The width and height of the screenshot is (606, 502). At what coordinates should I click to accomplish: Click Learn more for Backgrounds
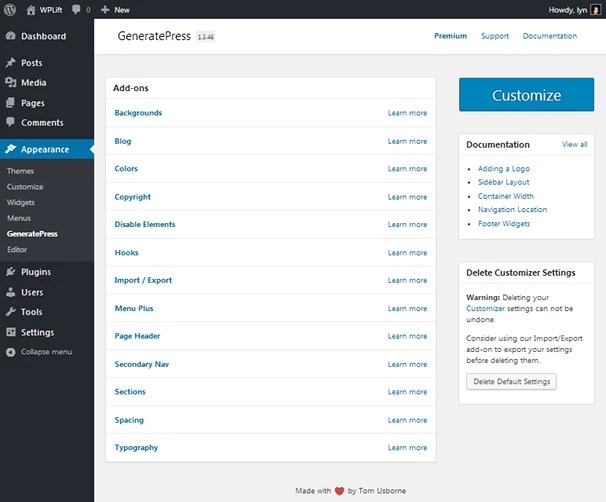coord(407,113)
